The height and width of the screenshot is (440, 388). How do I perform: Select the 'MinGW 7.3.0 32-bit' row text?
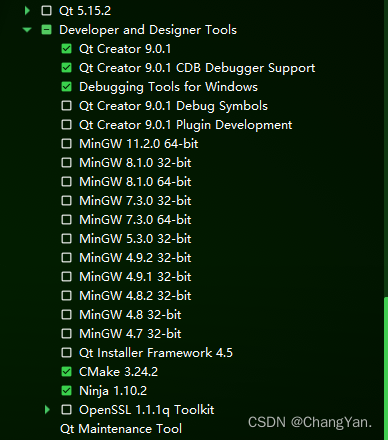(135, 201)
